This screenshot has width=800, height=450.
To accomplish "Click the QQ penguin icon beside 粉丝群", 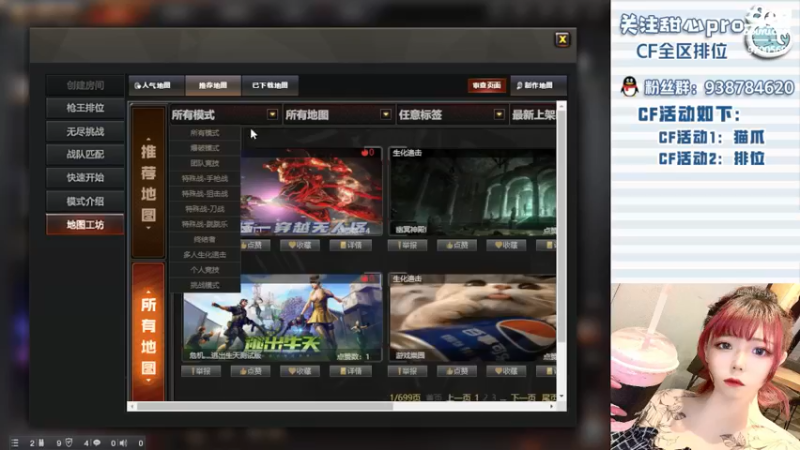I will 630,87.
